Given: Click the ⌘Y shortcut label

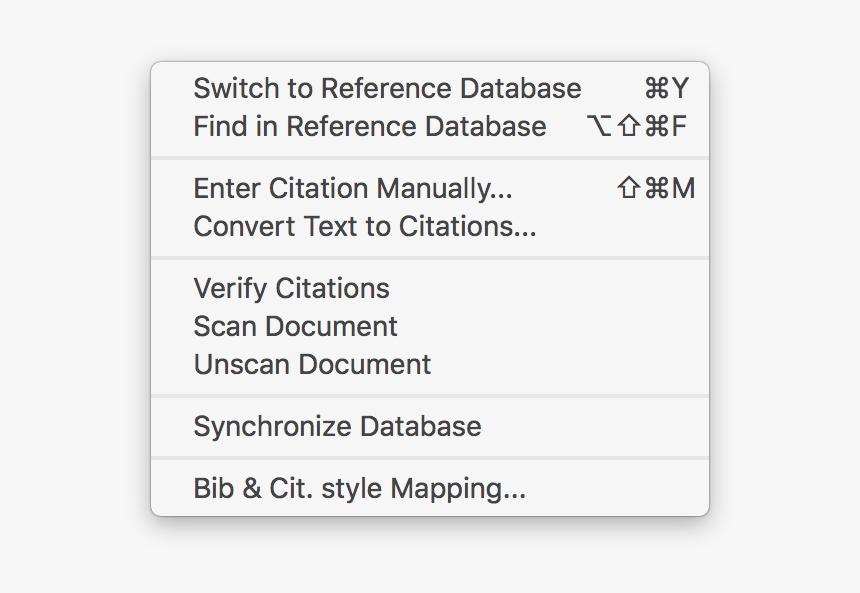Looking at the screenshot, I should click(x=666, y=88).
